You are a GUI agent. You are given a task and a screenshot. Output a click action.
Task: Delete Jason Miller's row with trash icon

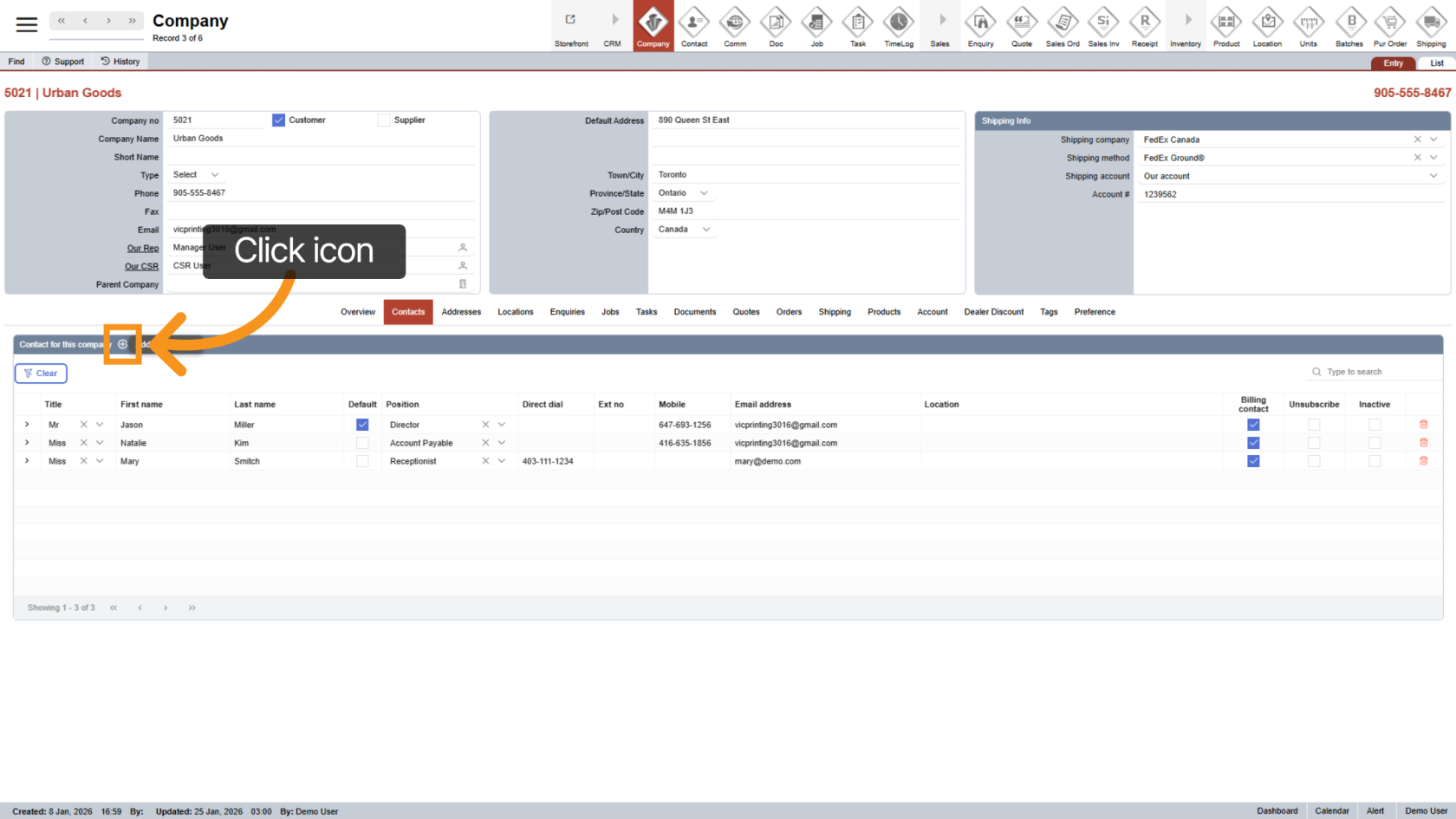1423,425
